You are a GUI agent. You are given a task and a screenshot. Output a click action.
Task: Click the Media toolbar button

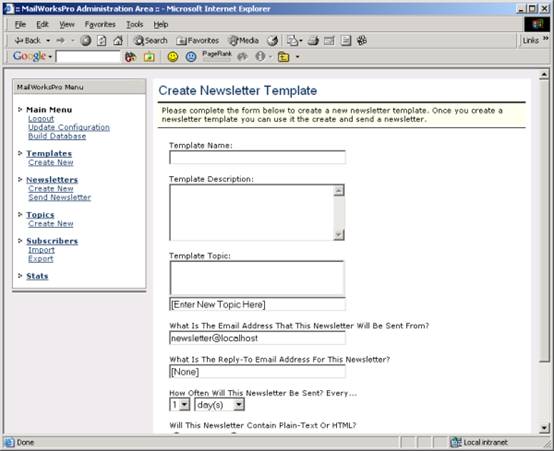click(x=243, y=41)
